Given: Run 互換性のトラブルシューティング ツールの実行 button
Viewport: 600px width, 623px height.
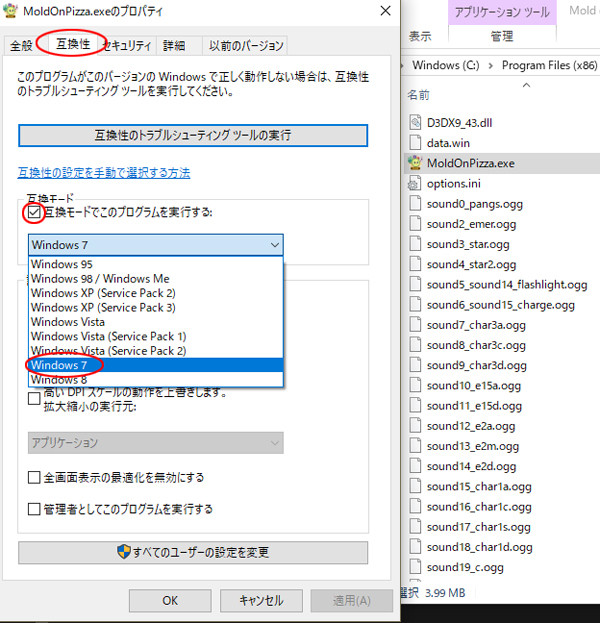Looking at the screenshot, I should [x=193, y=135].
